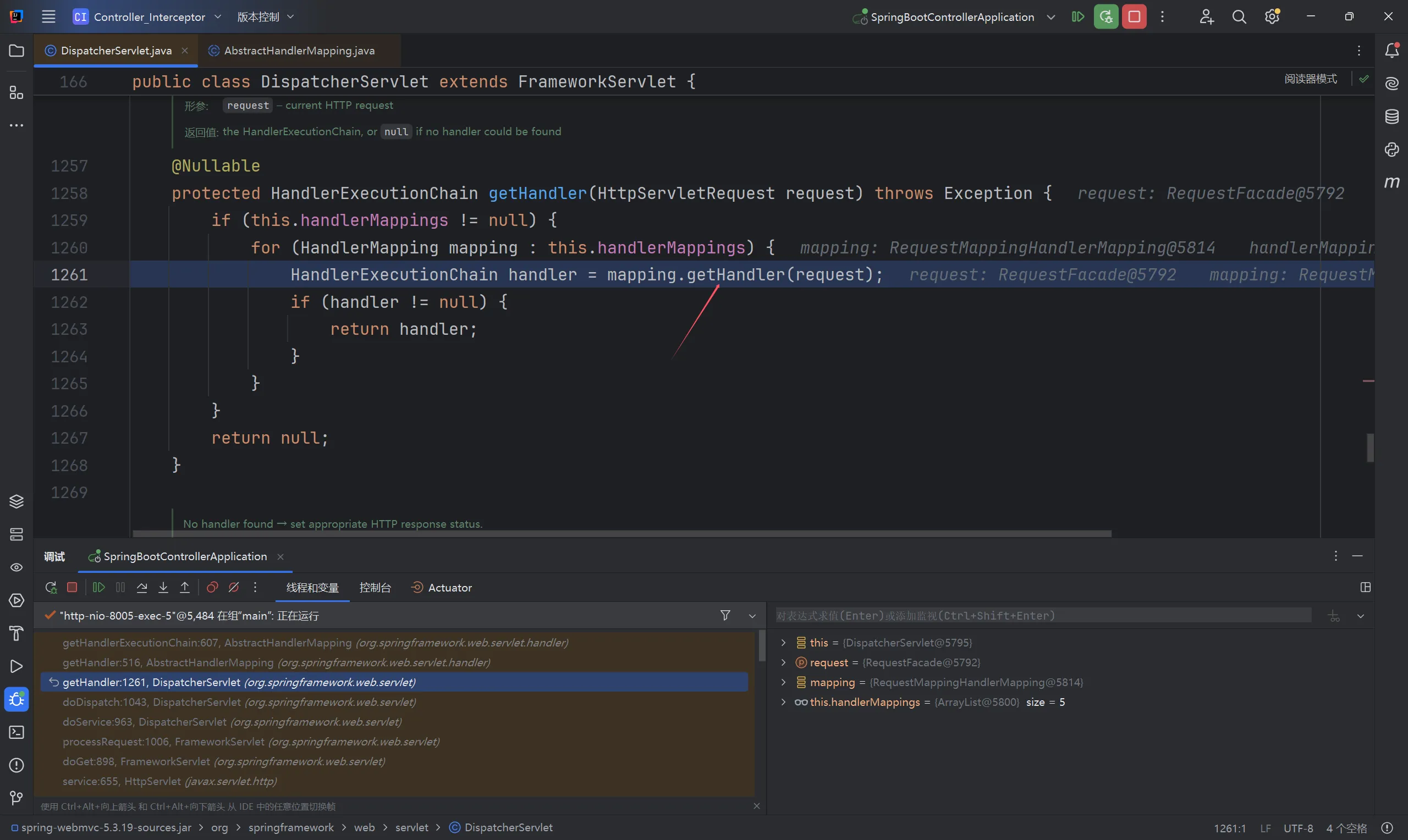This screenshot has width=1408, height=840.
Task: Open the Database tool window
Action: point(1392,117)
